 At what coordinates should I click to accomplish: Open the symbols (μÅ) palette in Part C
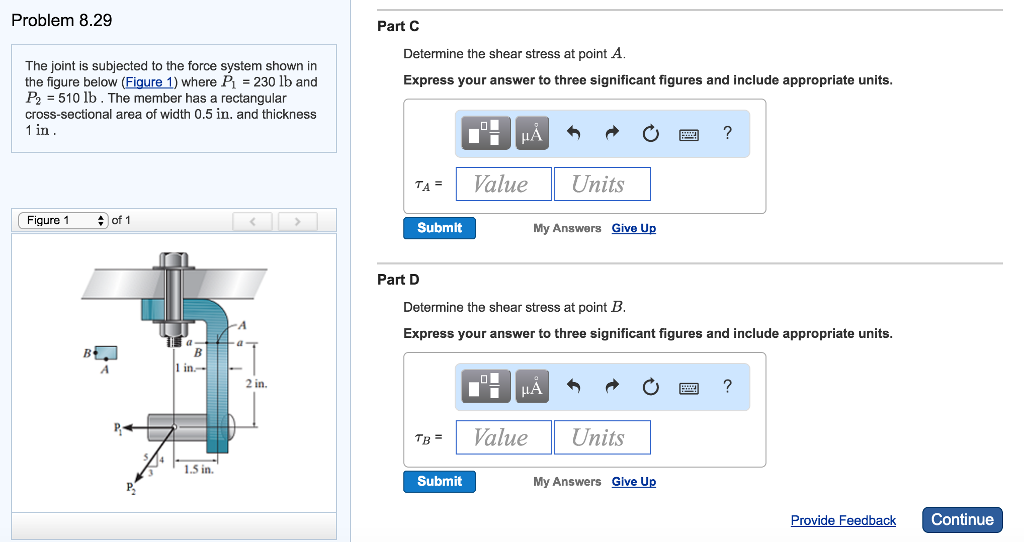533,134
